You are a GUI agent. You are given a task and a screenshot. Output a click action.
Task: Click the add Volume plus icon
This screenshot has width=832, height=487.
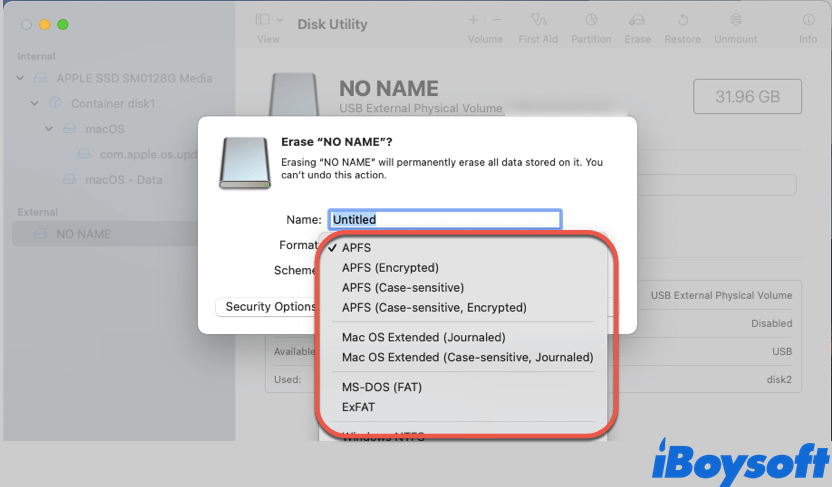click(473, 20)
